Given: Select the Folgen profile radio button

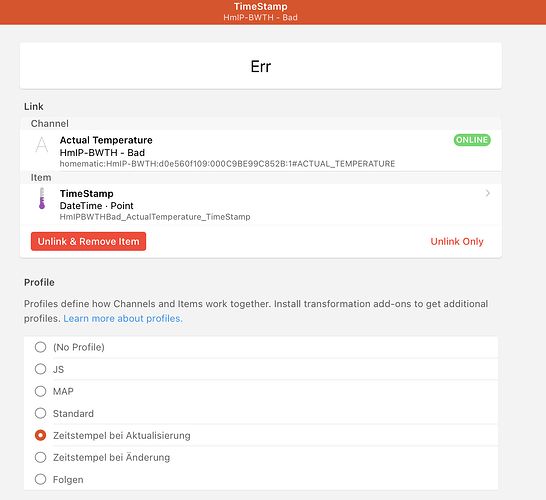Looking at the screenshot, I should click(x=40, y=479).
